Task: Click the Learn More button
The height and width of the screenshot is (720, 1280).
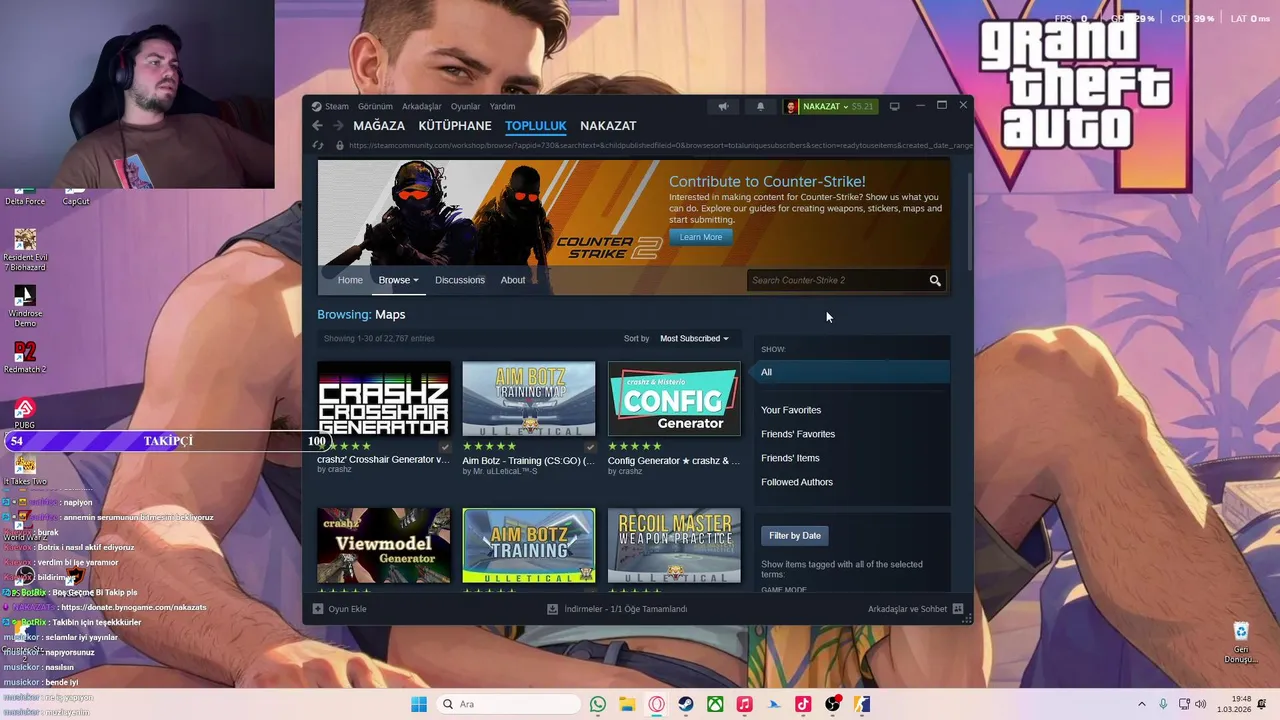Action: (x=701, y=237)
